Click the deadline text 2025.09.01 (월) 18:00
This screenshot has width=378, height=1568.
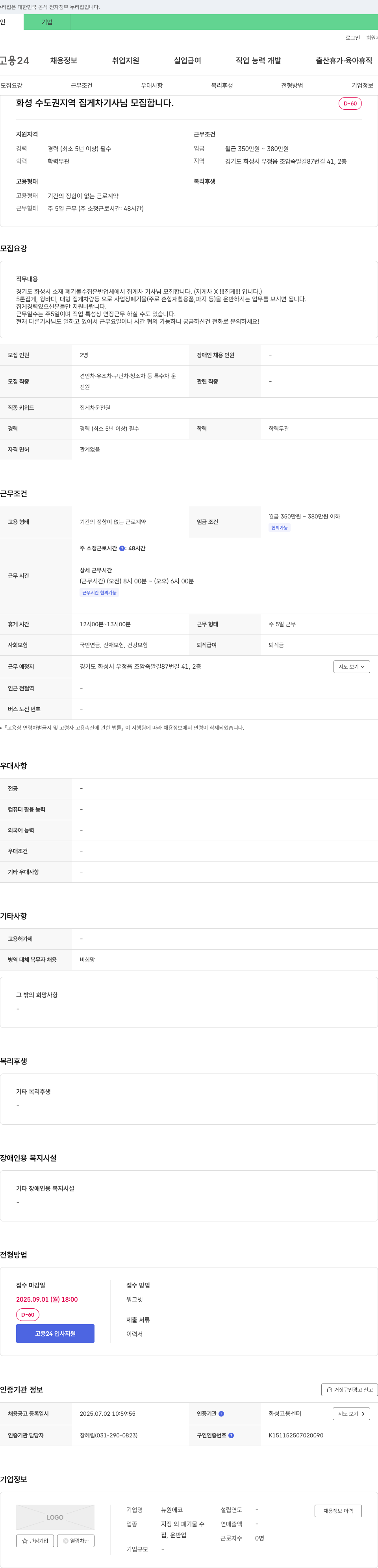click(47, 1299)
